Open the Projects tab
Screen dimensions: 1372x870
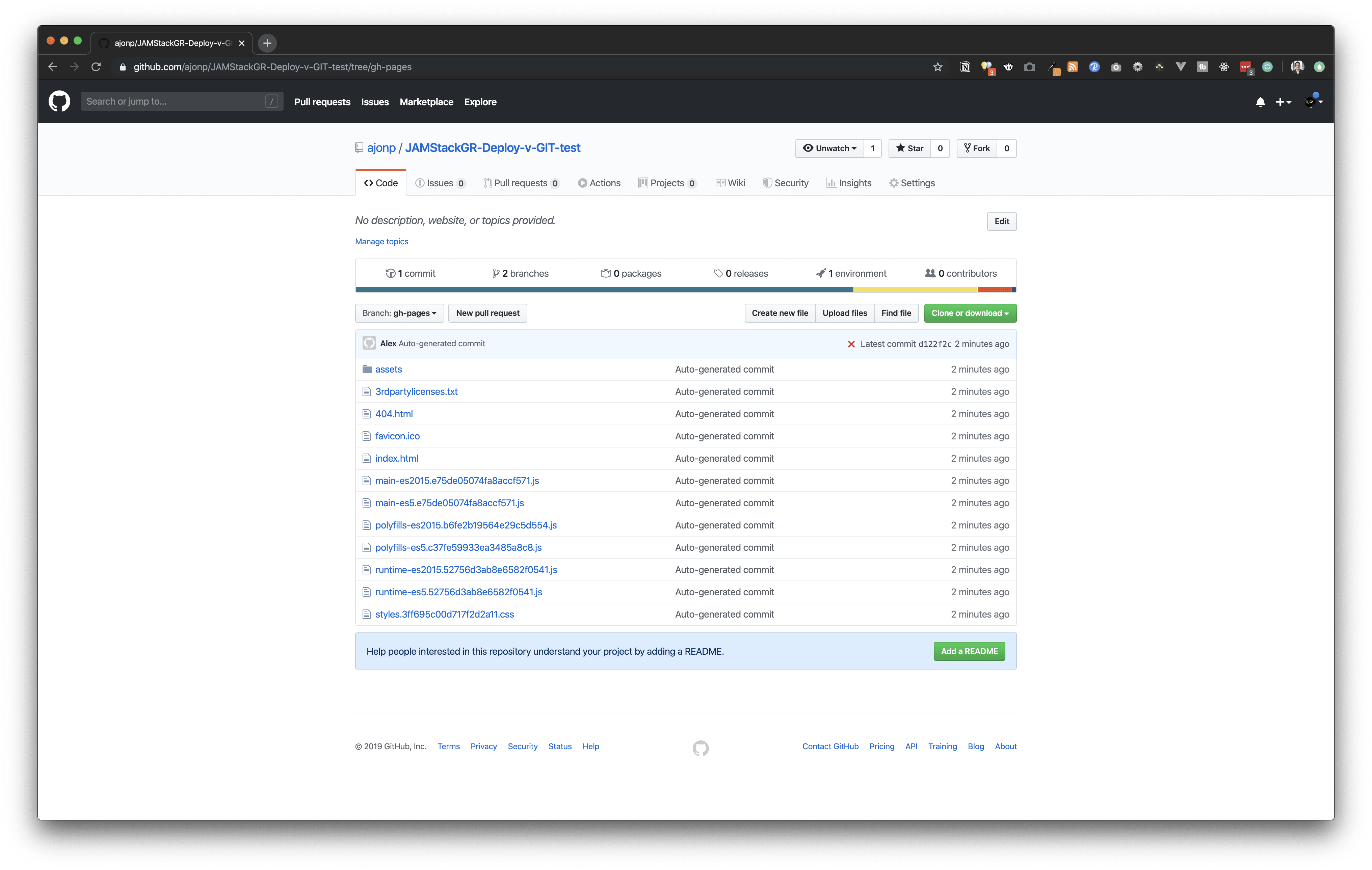click(667, 183)
